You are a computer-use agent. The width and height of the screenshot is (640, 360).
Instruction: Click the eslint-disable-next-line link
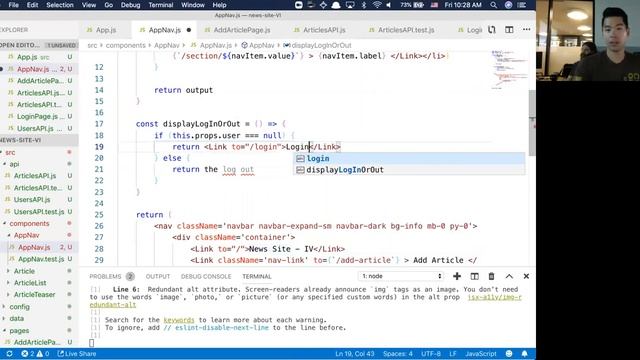pyautogui.click(x=216, y=328)
